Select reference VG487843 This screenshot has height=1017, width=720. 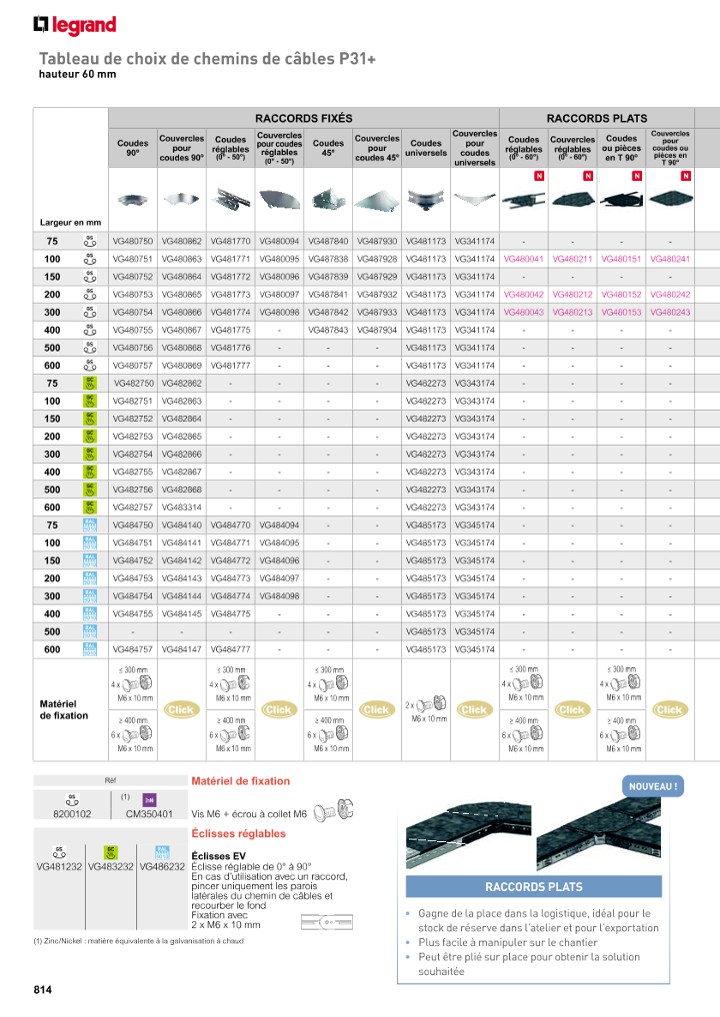pyautogui.click(x=328, y=330)
